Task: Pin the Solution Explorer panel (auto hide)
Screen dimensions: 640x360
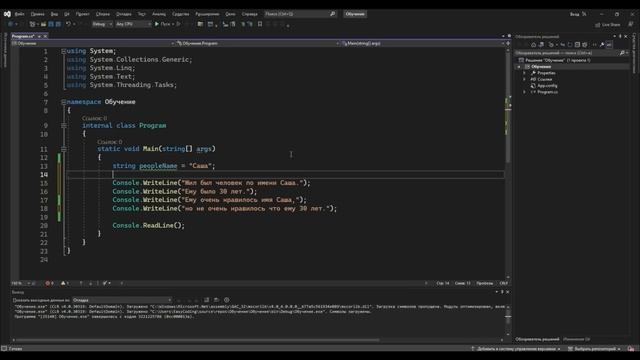Action: pyautogui.click(x=620, y=36)
